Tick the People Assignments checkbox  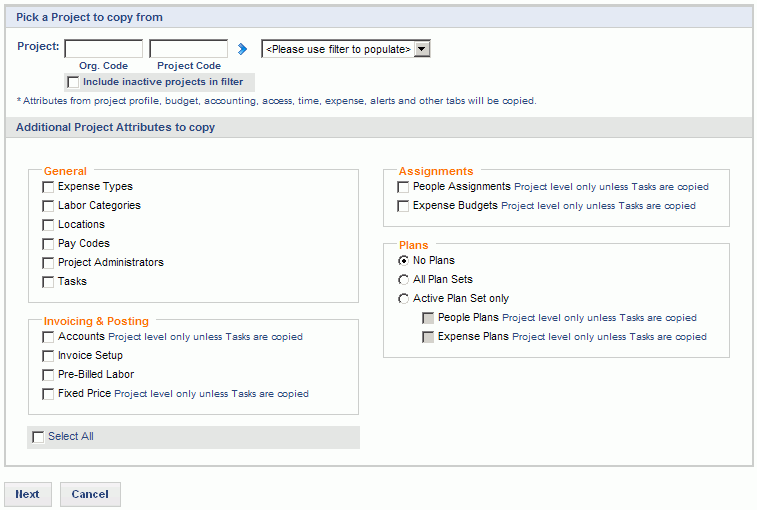403,187
